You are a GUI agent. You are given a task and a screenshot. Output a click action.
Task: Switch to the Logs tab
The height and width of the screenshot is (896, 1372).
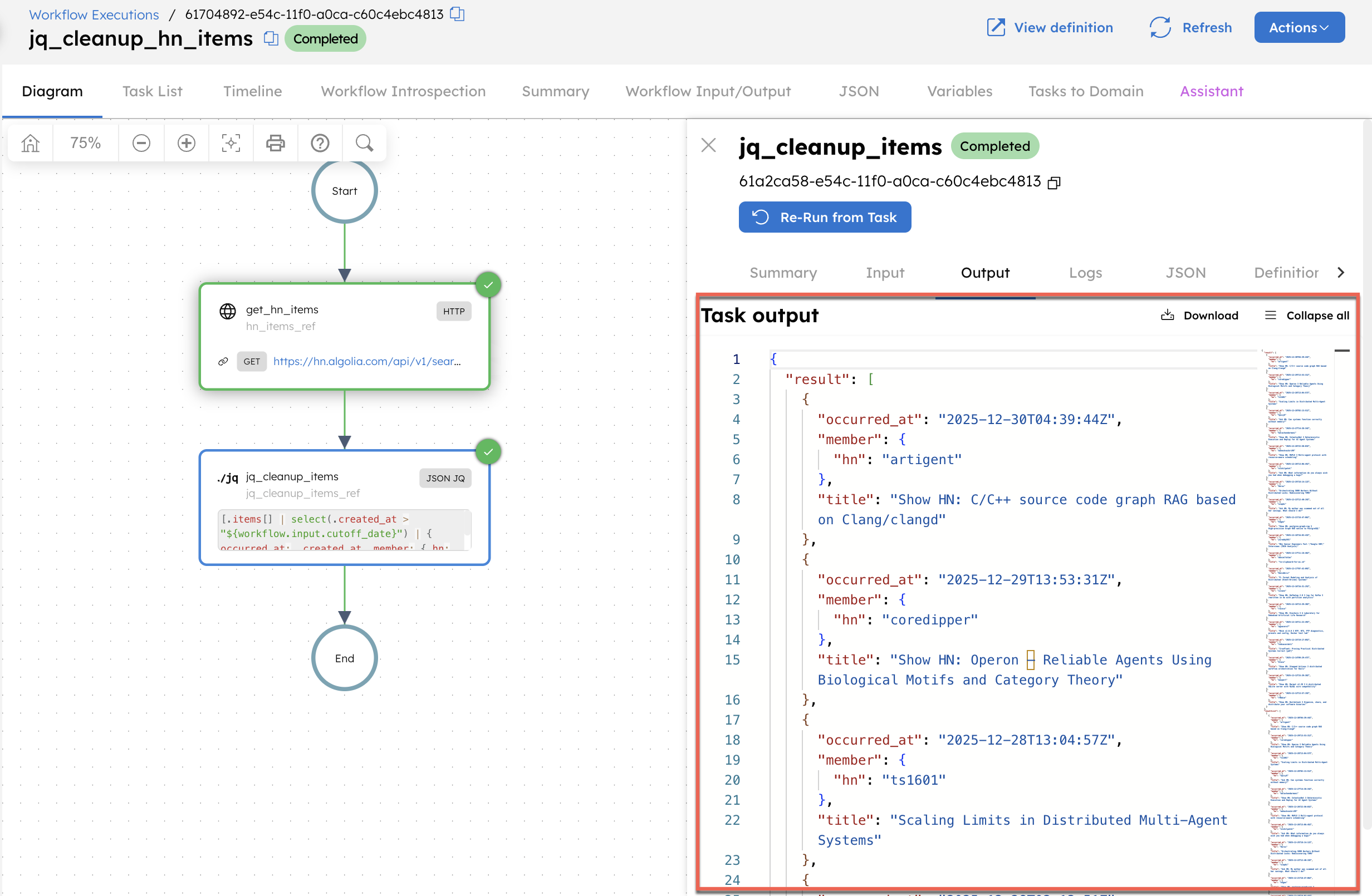pos(1085,273)
